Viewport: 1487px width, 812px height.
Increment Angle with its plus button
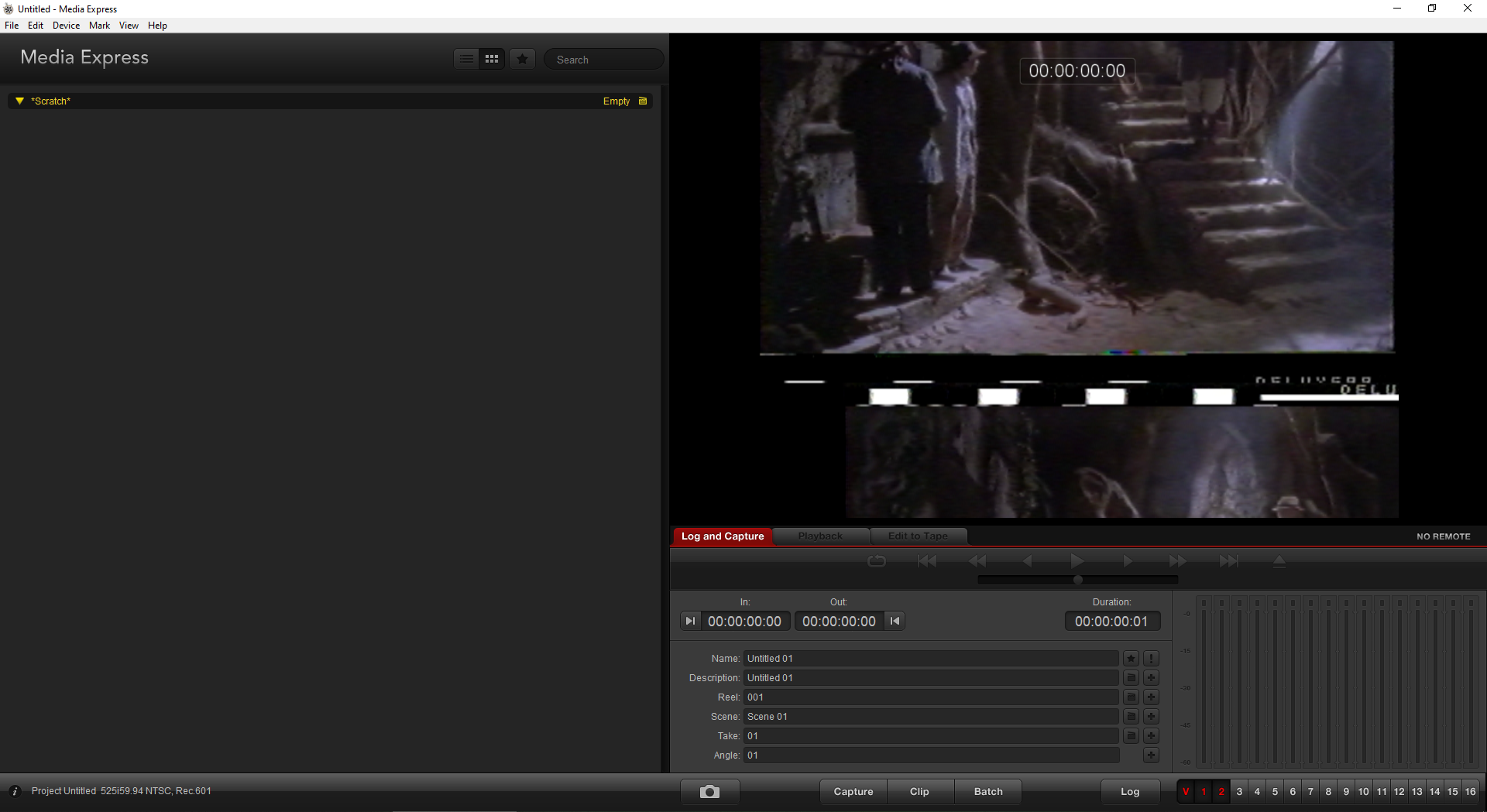[x=1152, y=755]
